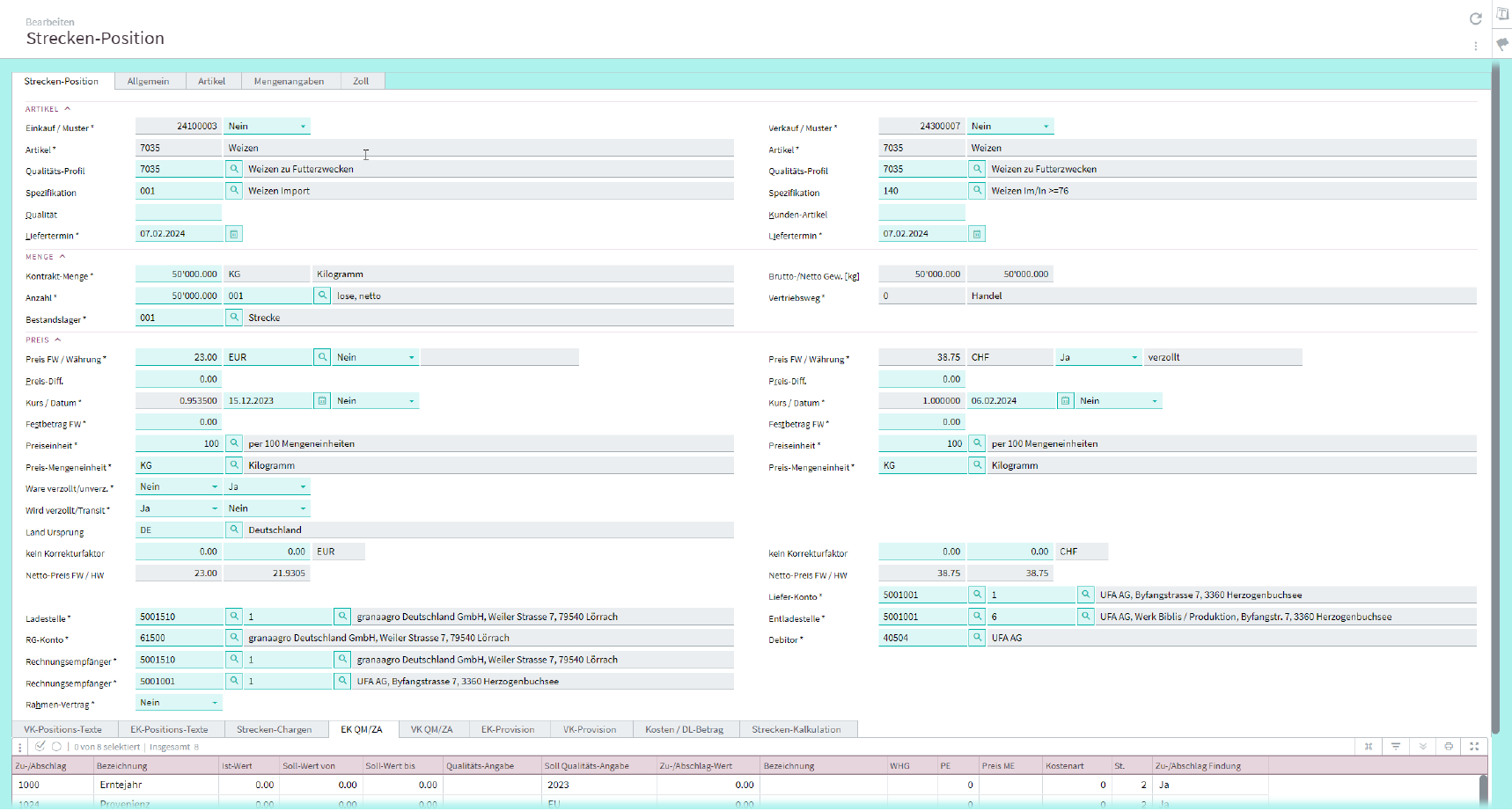
Task: Toggle the select-all checkmark in grid toolbar
Action: coord(40,747)
